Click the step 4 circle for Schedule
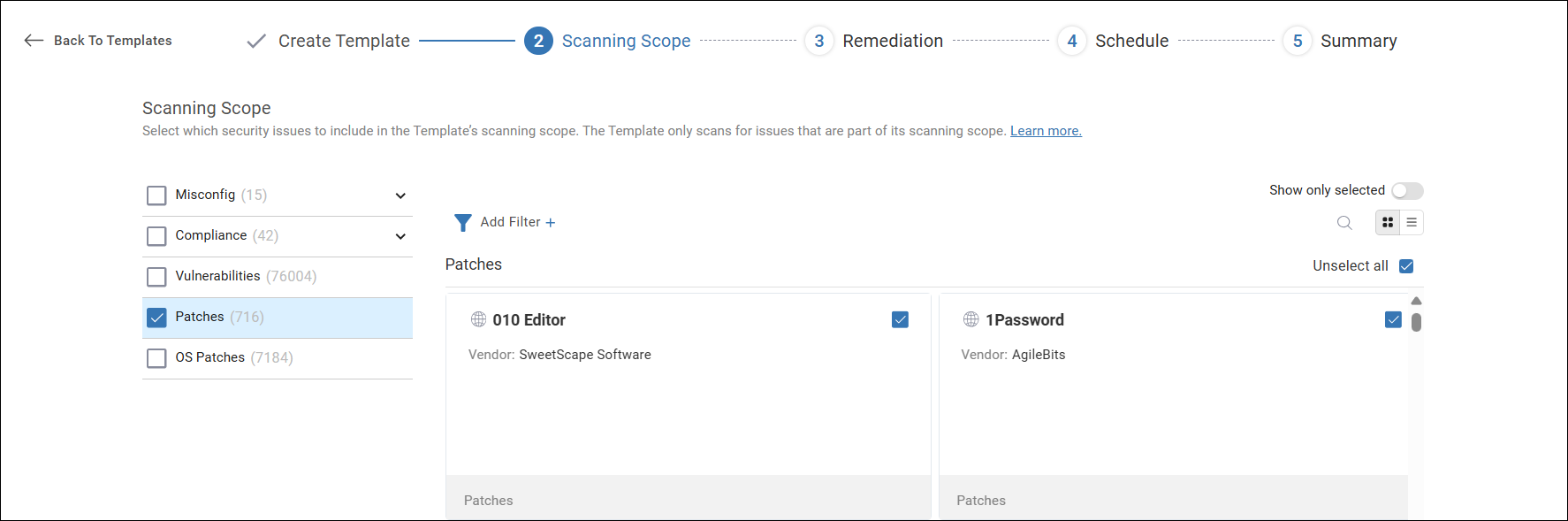 pos(1072,41)
